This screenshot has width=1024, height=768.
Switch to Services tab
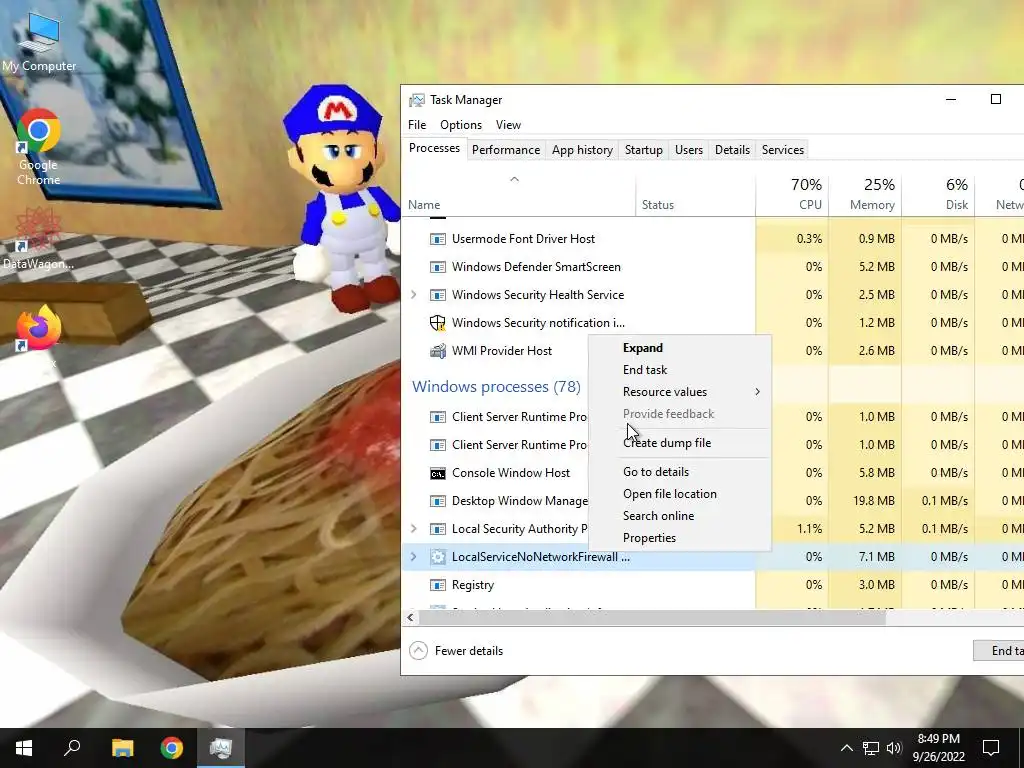pyautogui.click(x=782, y=150)
